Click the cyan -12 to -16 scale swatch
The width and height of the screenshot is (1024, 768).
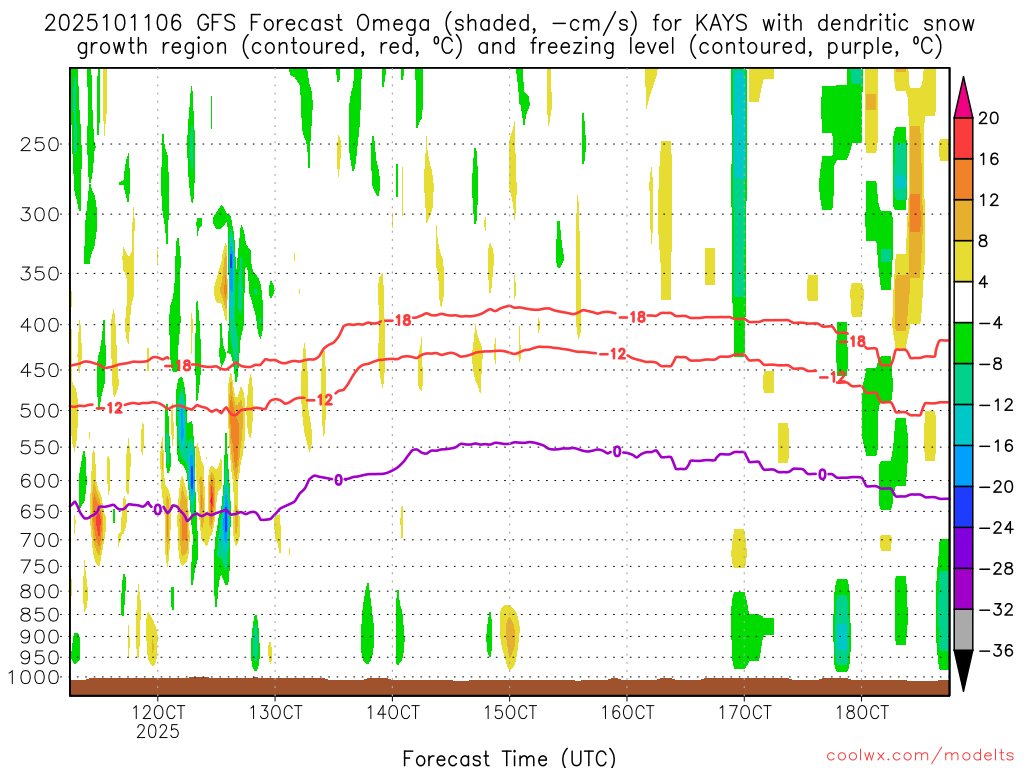point(963,425)
